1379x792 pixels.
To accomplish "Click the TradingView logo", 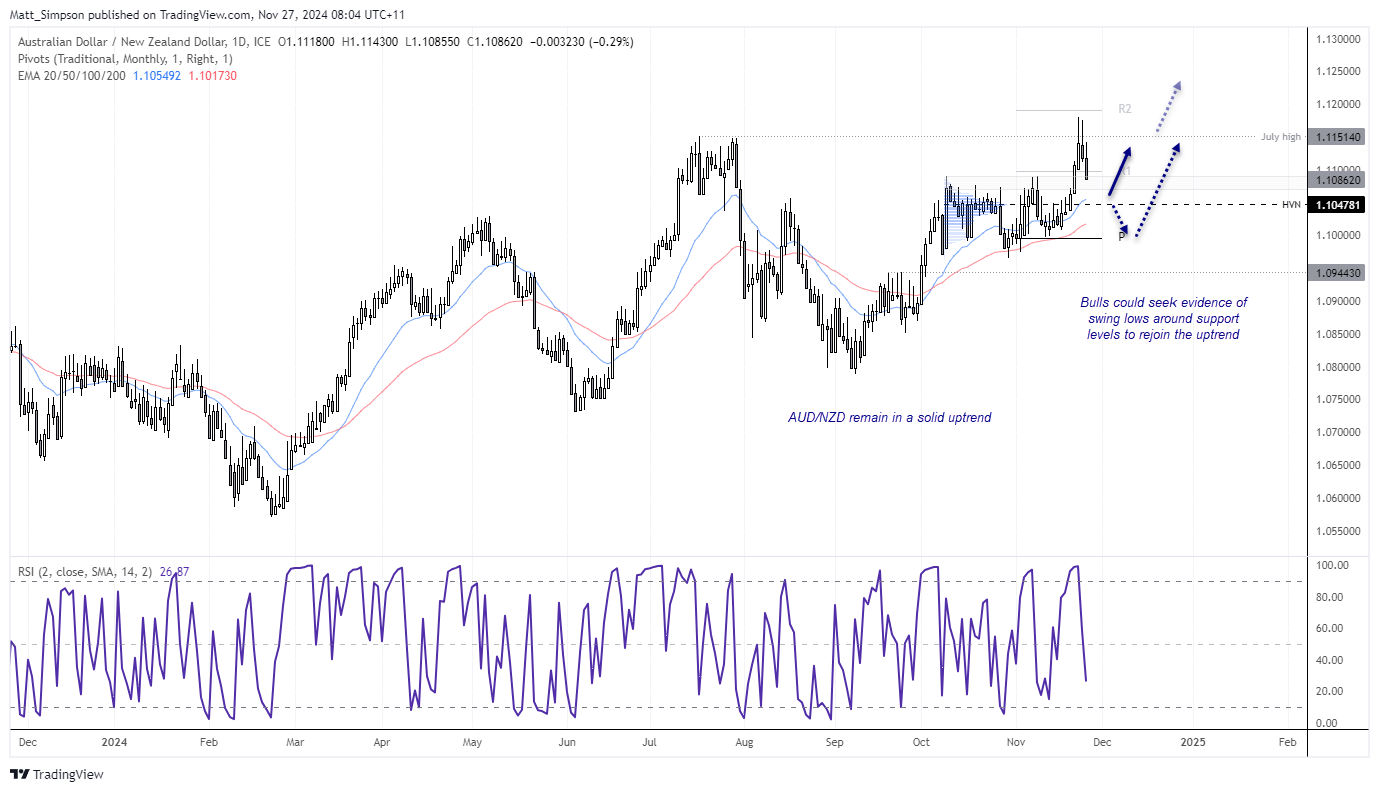I will 57,774.
